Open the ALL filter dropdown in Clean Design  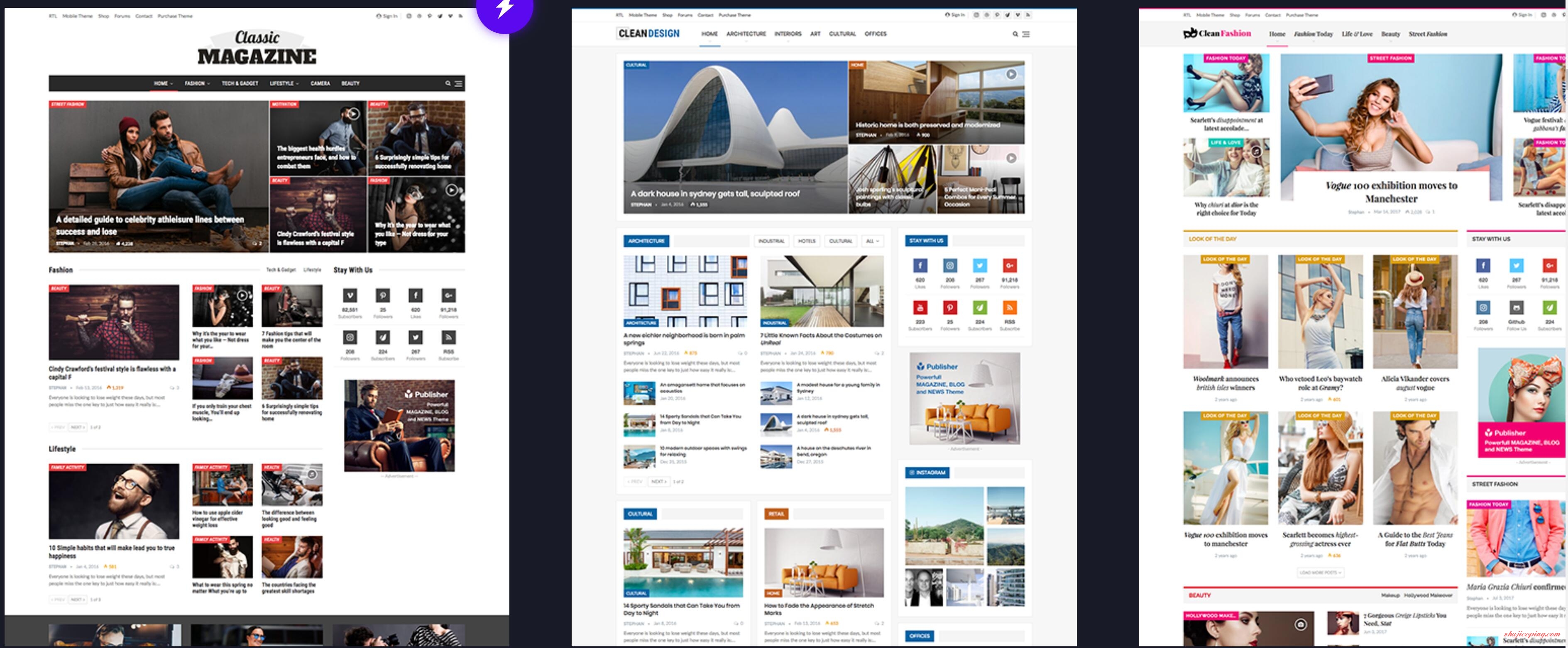pyautogui.click(x=872, y=241)
